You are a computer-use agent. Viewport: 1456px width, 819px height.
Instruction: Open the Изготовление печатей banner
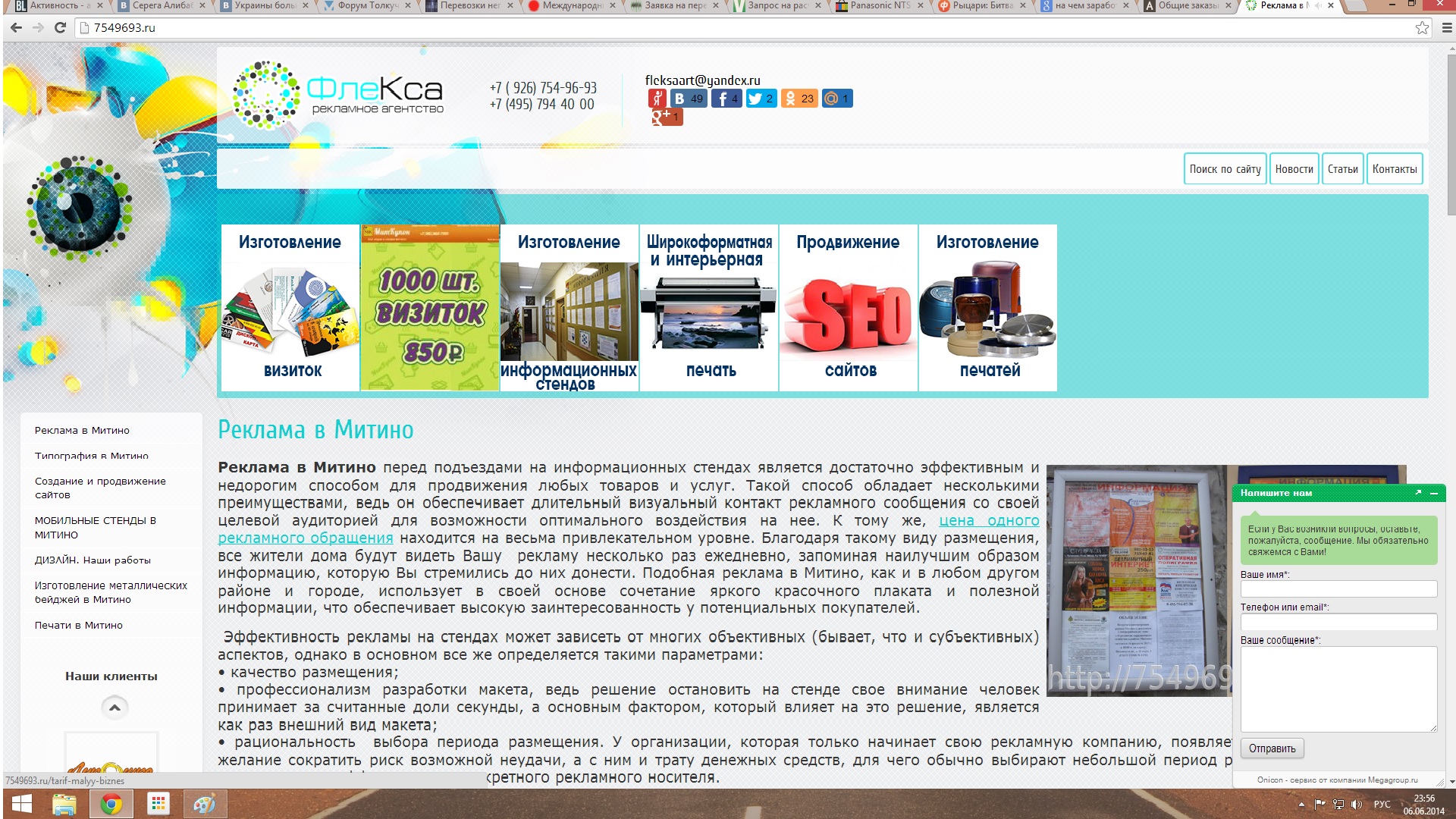pos(988,308)
